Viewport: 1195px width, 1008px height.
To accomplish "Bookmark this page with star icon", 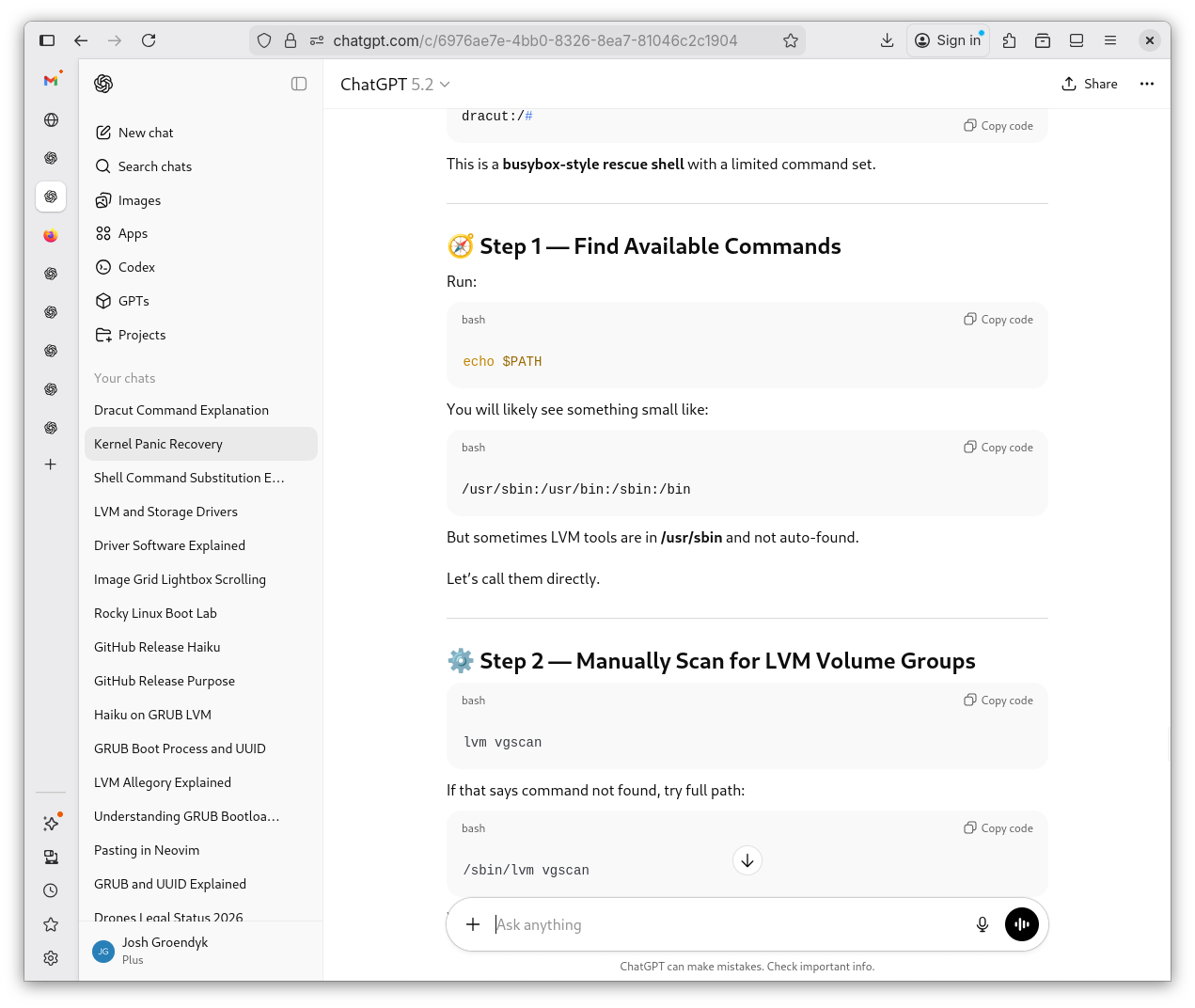I will pos(791,40).
